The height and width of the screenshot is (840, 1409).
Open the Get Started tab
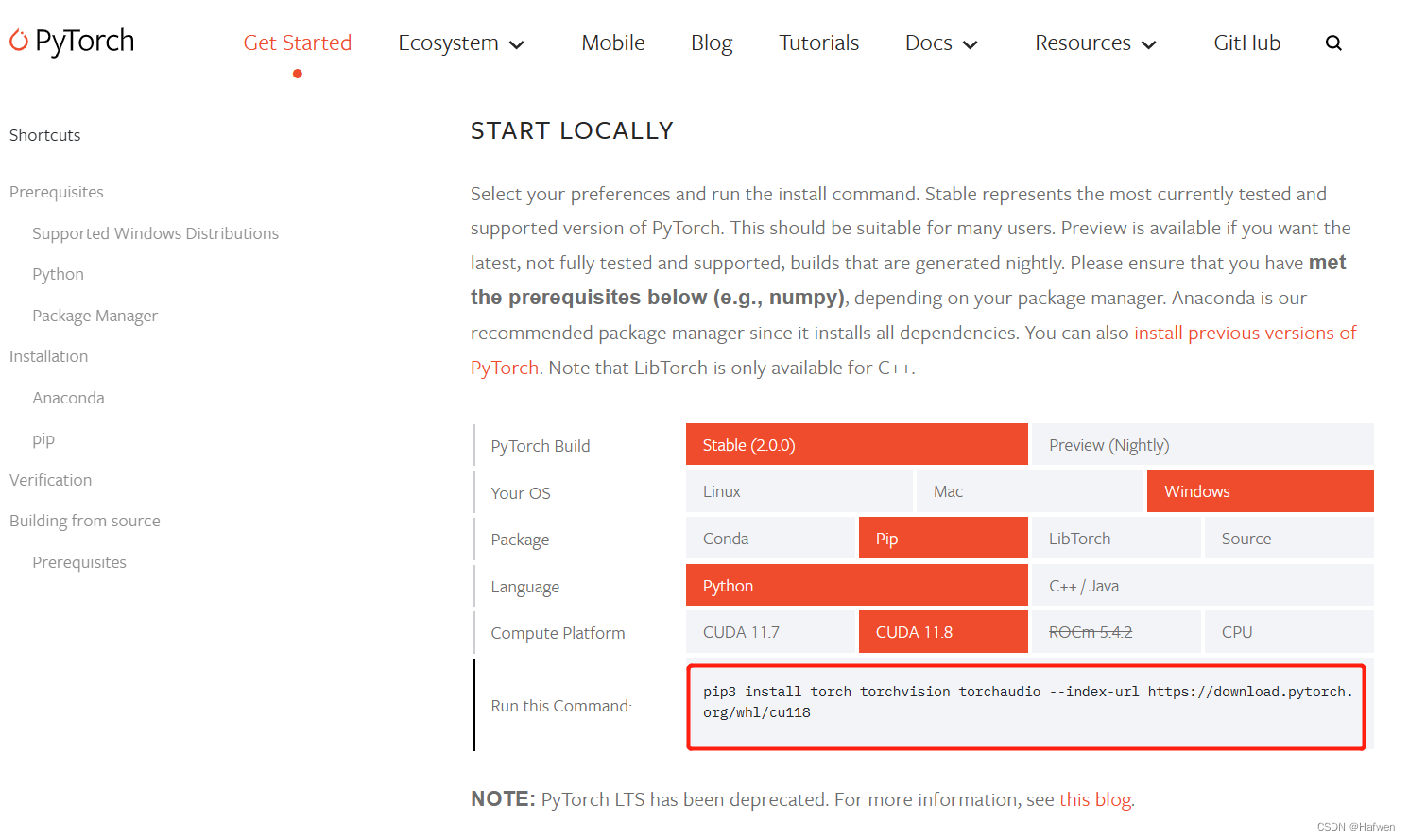tap(298, 43)
